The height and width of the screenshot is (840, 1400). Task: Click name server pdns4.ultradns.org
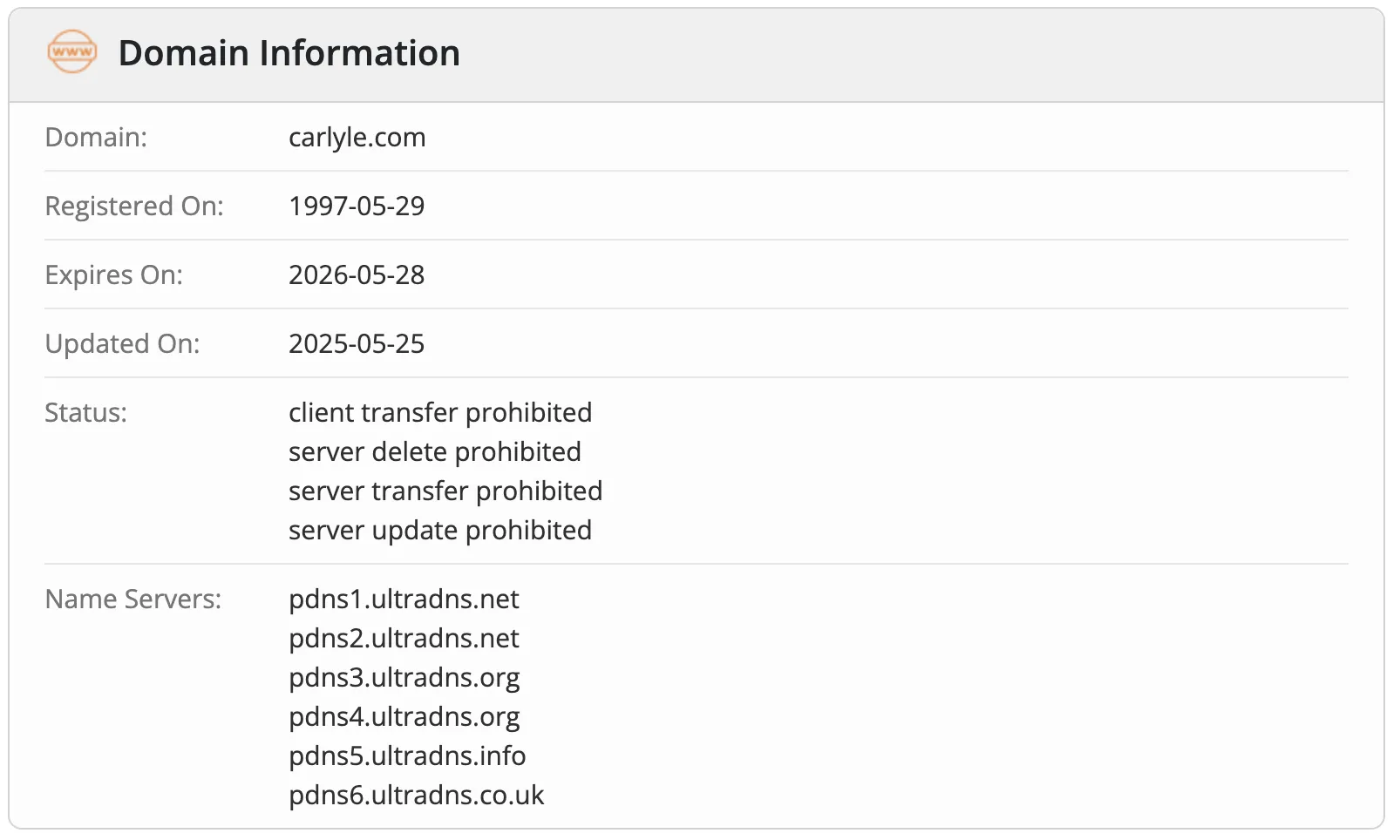click(x=404, y=717)
